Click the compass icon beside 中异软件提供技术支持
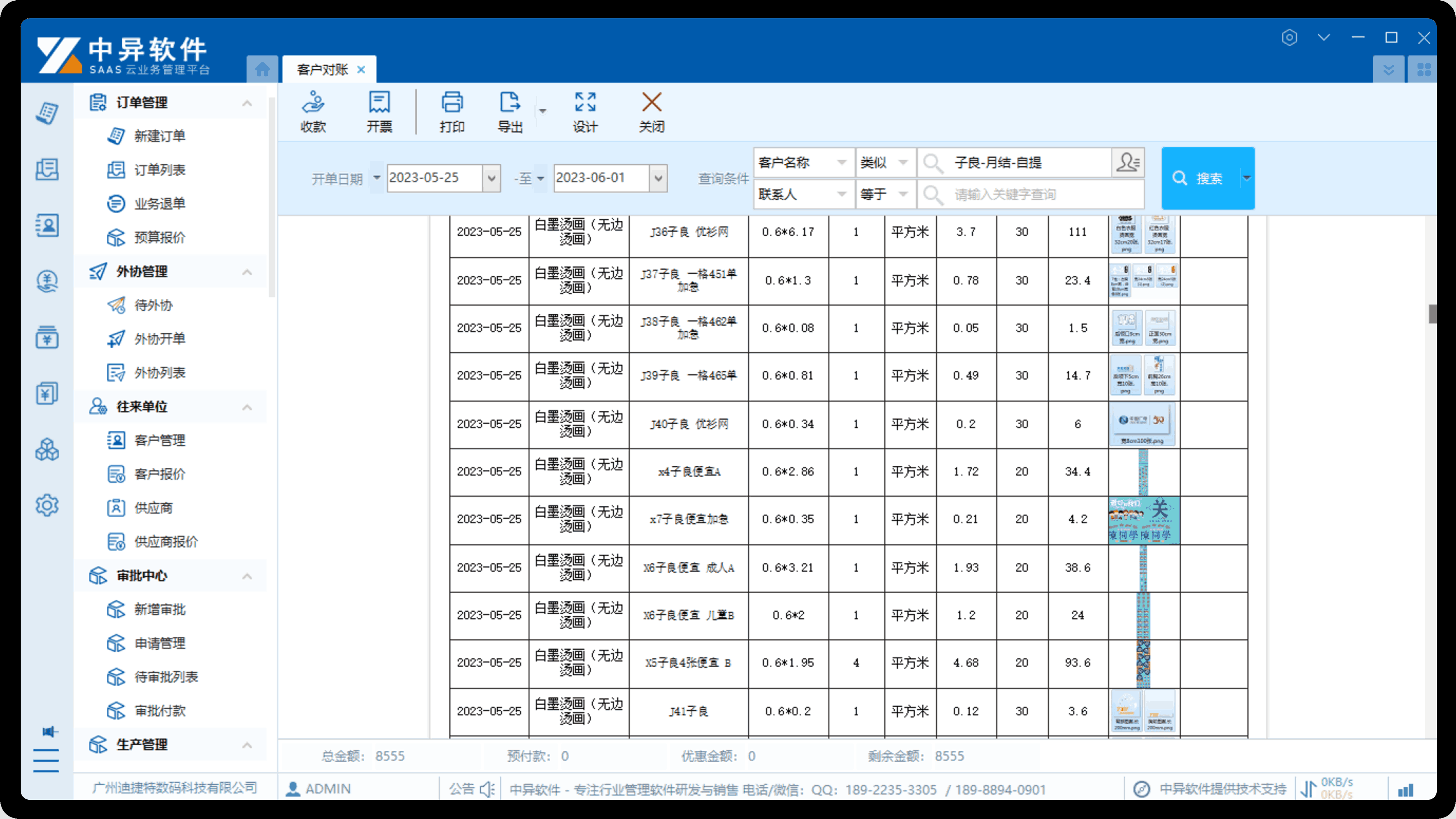 click(x=1142, y=789)
